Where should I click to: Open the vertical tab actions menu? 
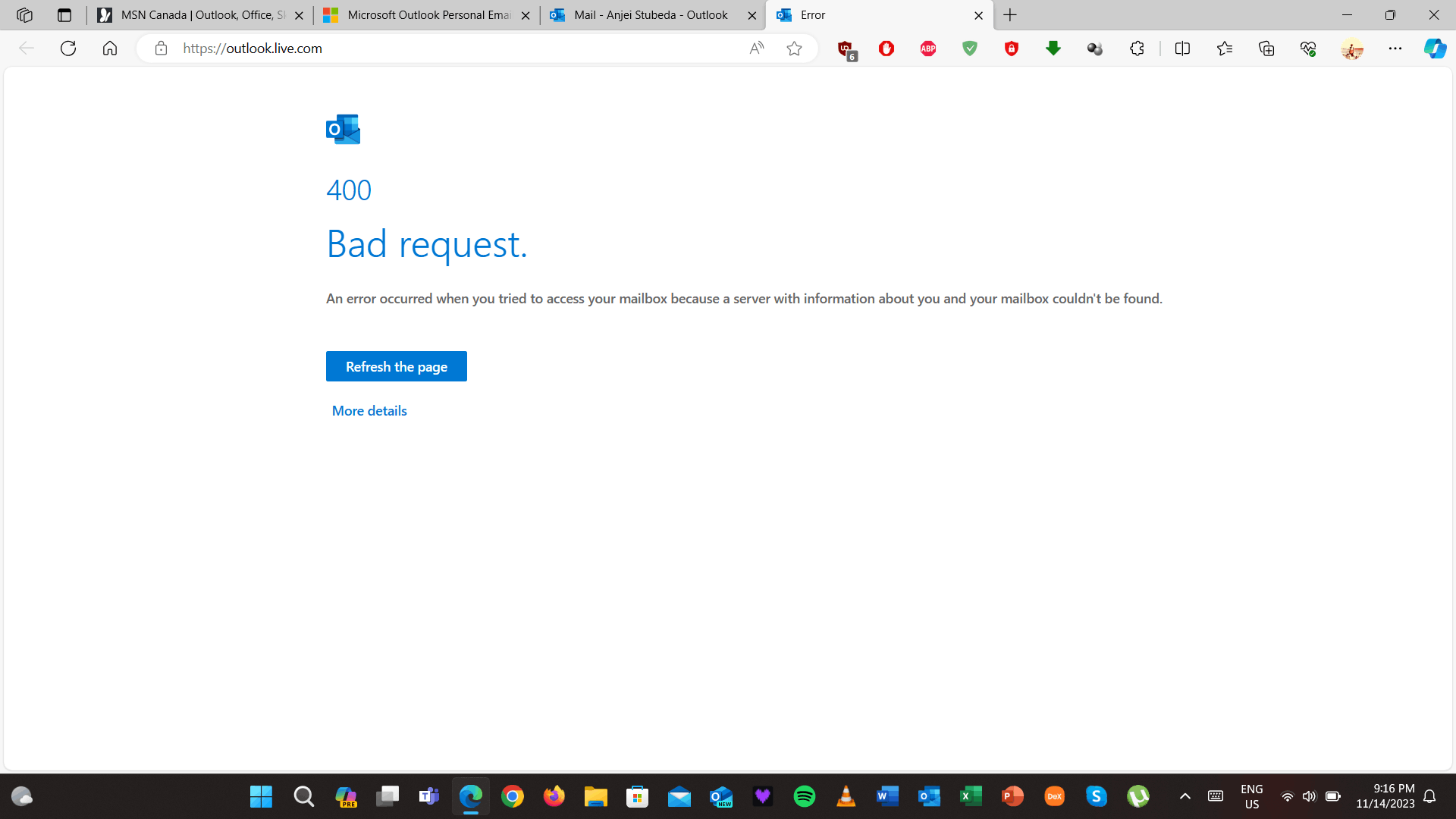click(64, 15)
